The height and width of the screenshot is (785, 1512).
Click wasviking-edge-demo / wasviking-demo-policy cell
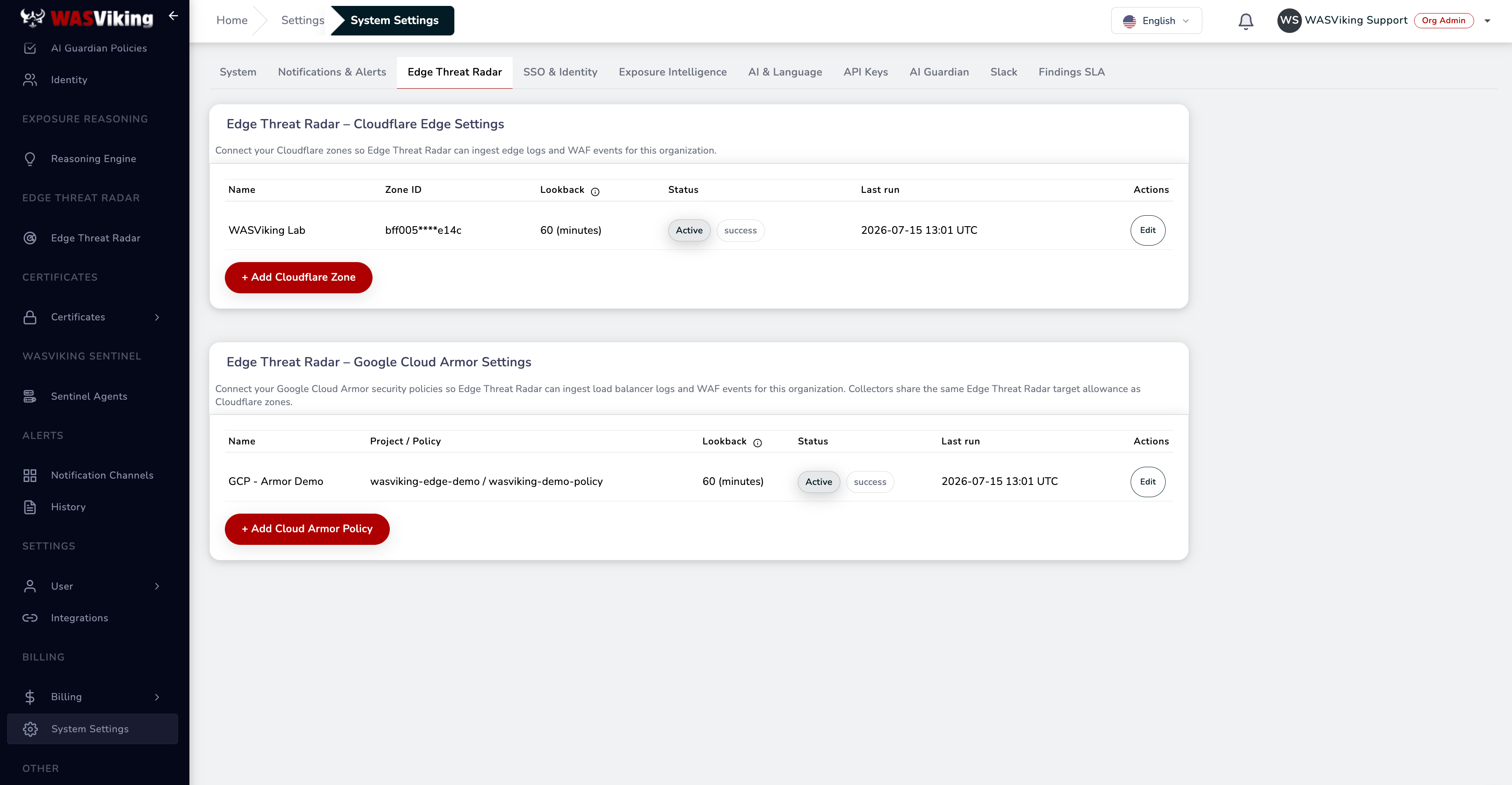tap(486, 482)
